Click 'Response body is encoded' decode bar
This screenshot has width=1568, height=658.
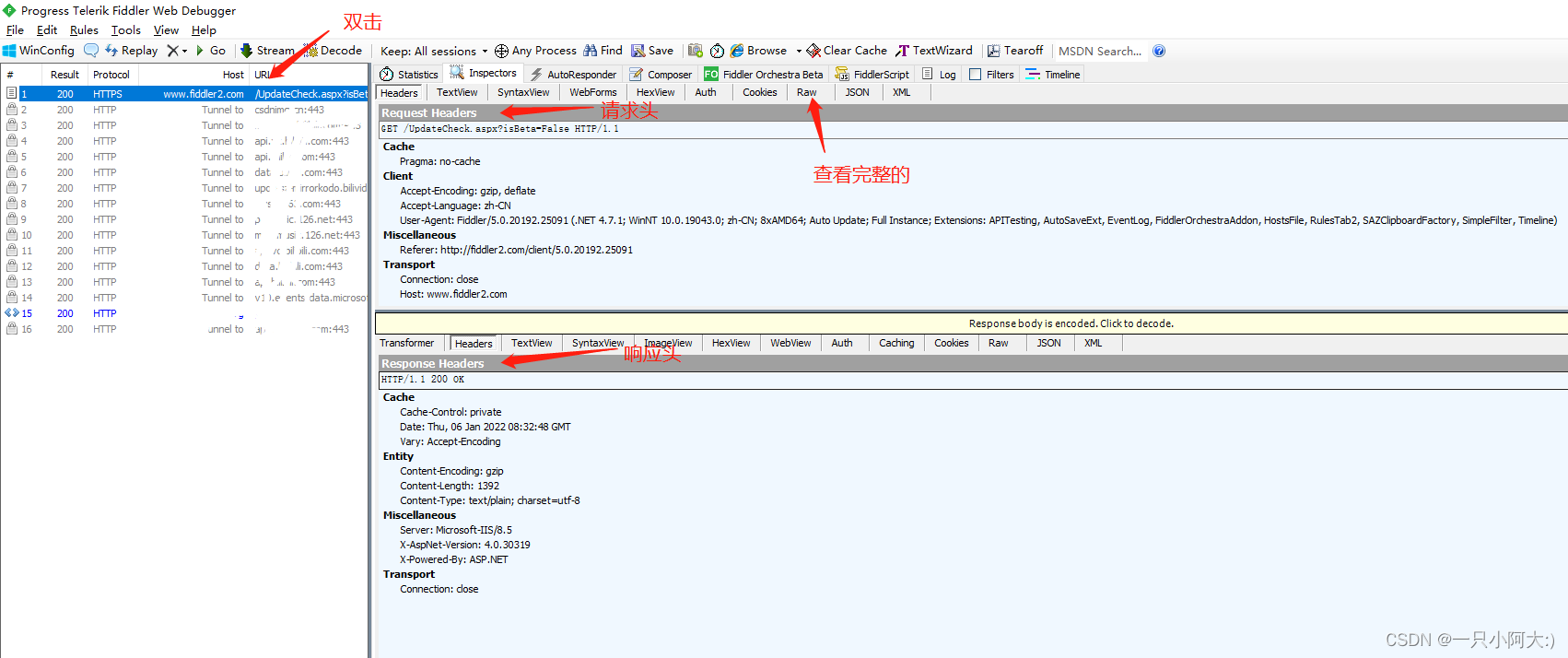click(971, 323)
